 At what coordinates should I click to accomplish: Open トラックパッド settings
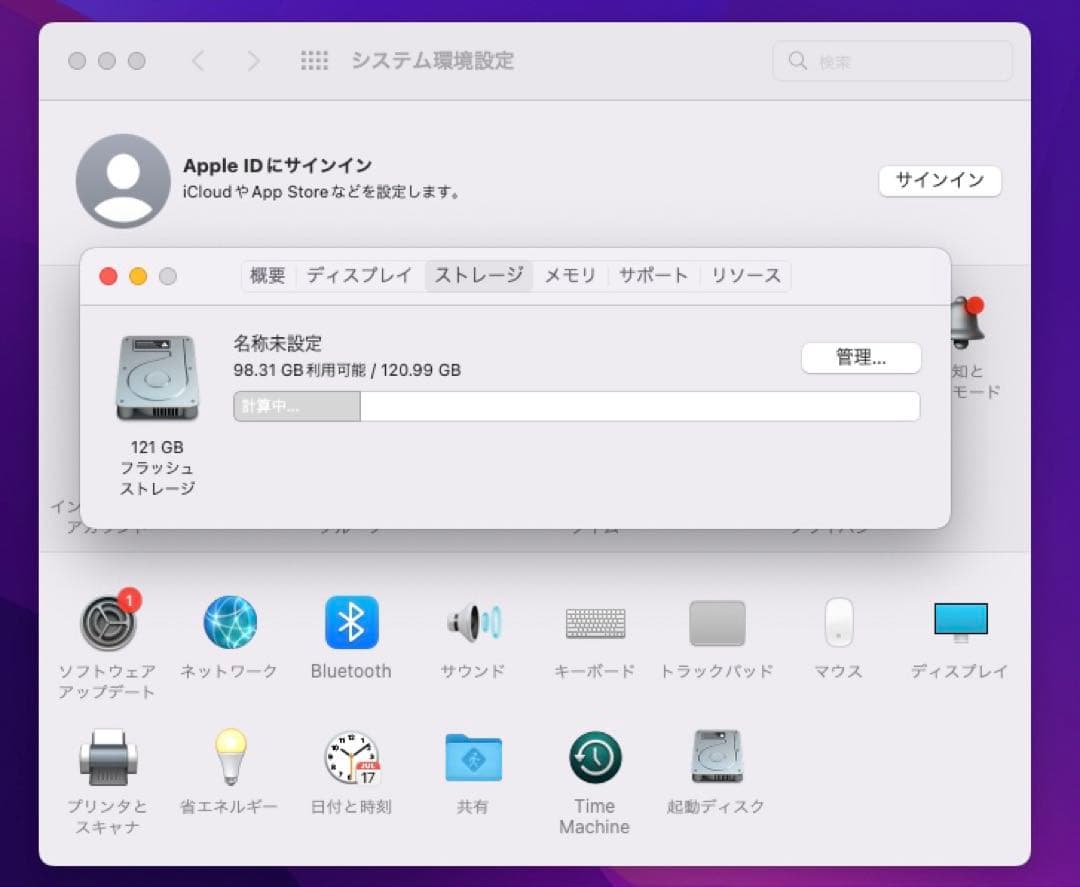click(716, 623)
